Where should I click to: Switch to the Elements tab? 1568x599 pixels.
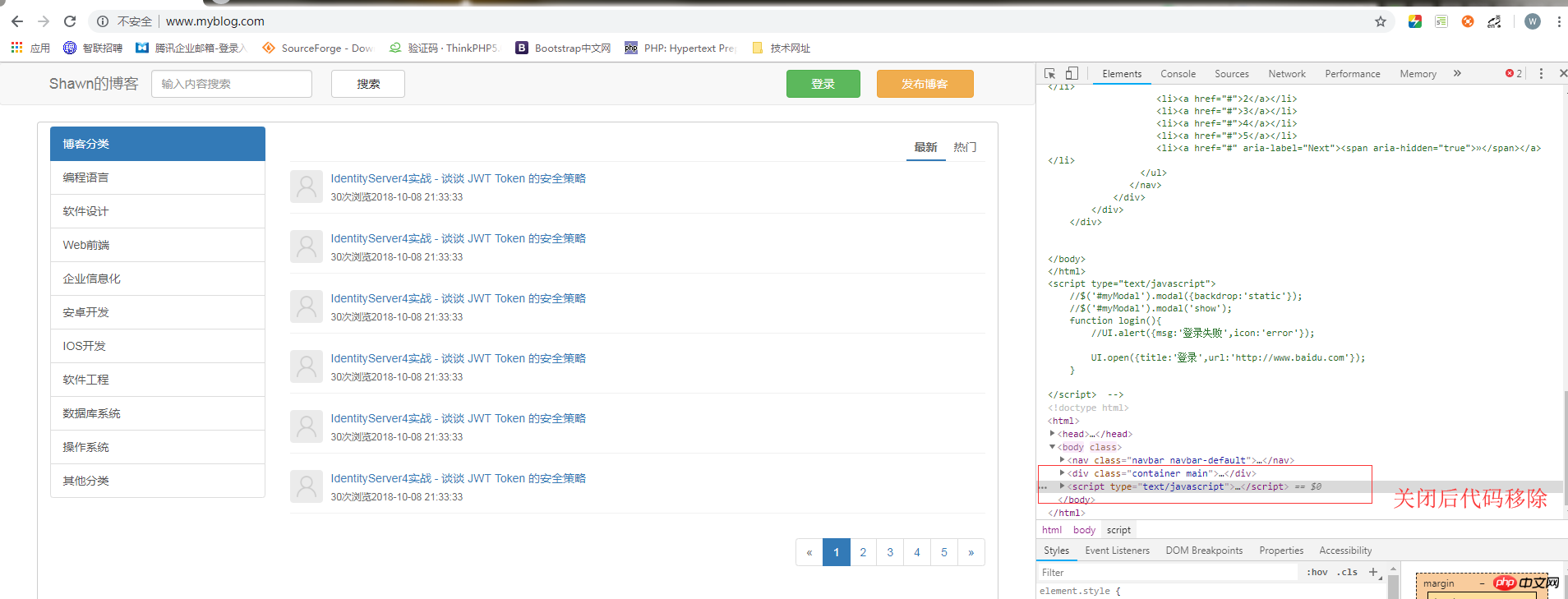coord(1122,73)
